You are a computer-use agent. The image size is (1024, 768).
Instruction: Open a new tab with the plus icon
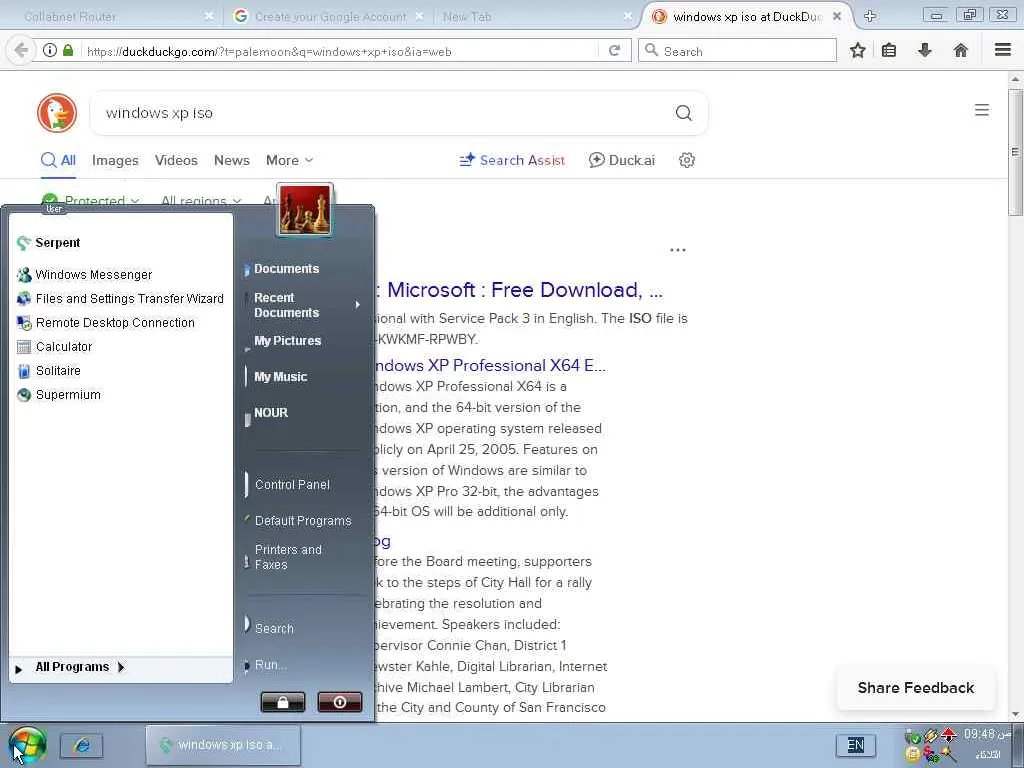tap(870, 16)
